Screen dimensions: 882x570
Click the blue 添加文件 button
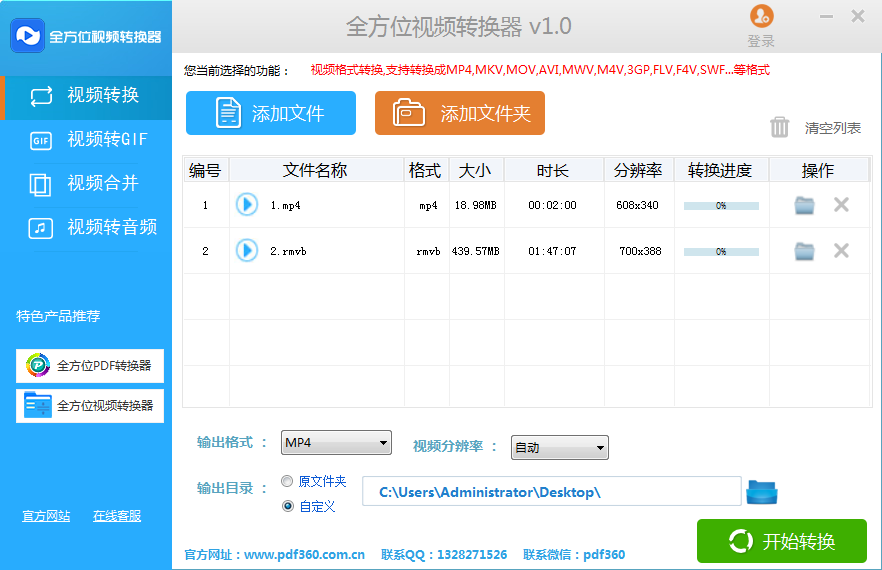point(271,113)
